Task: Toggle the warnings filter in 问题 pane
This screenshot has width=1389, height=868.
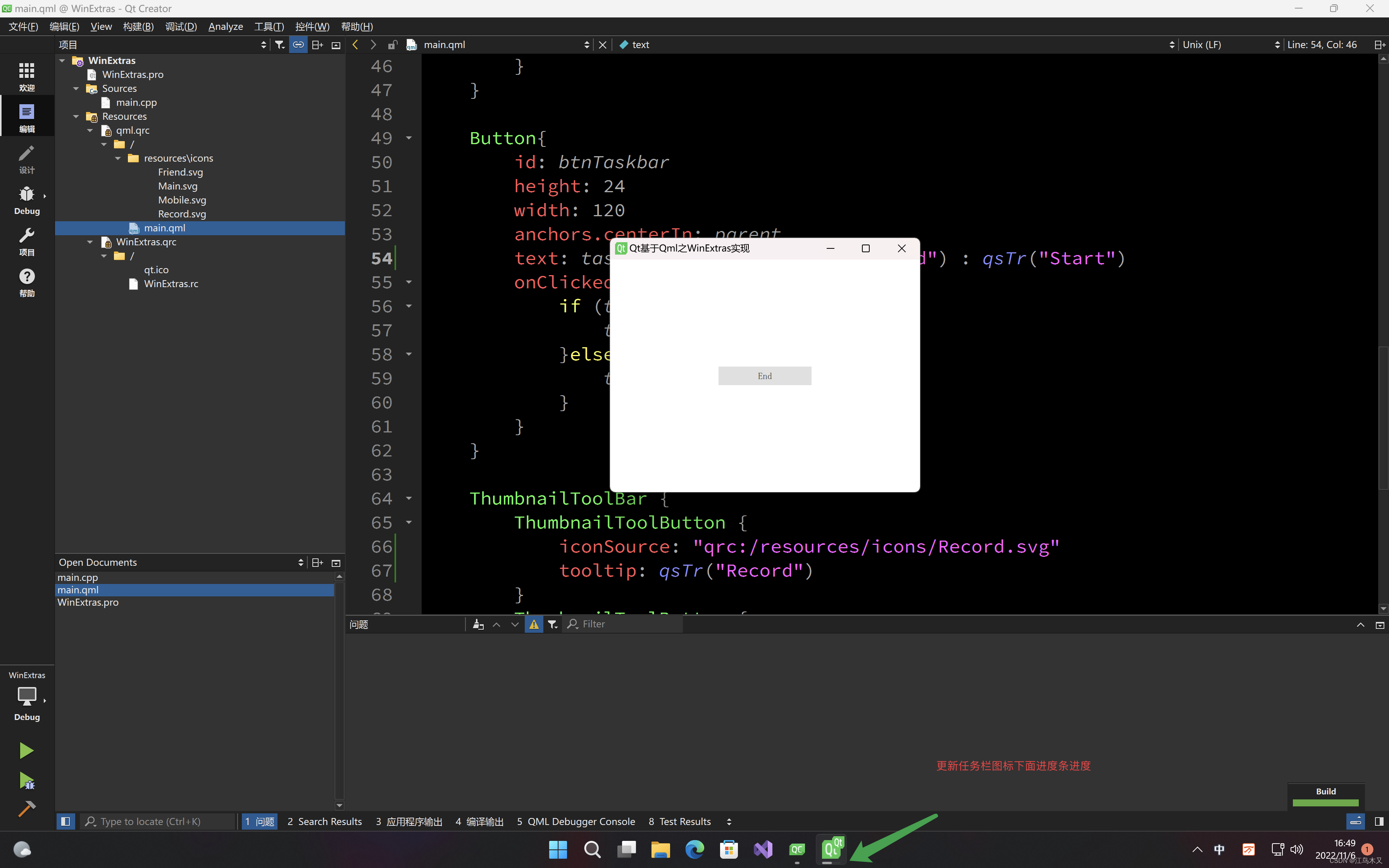Action: 533,624
